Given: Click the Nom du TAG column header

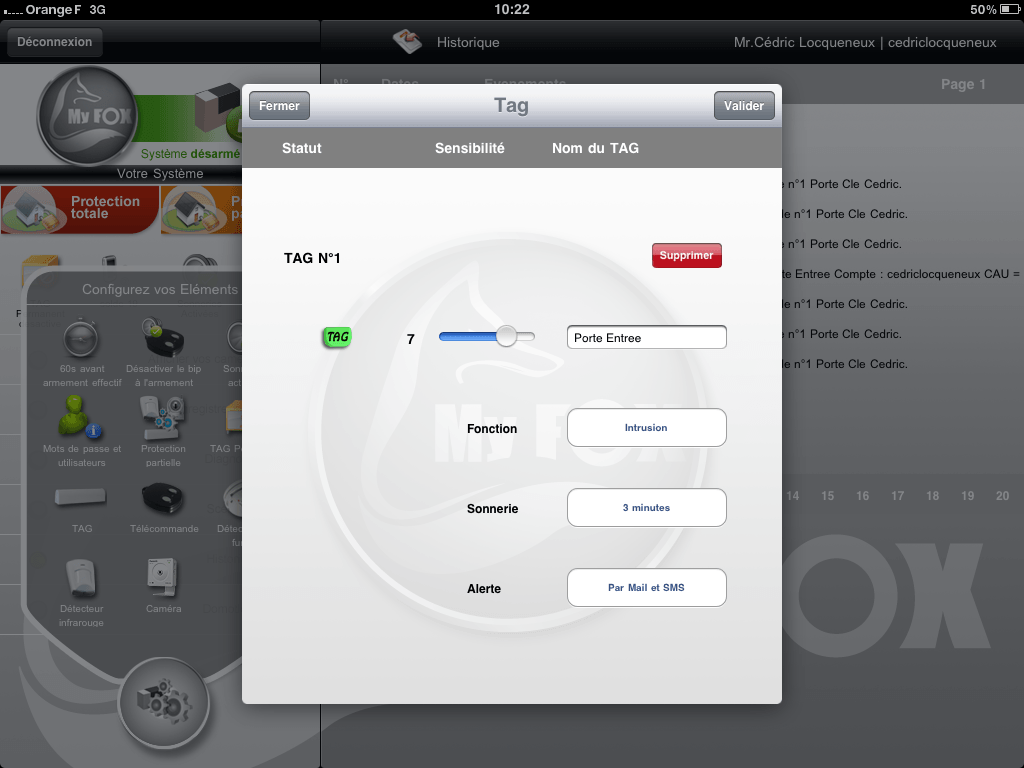Looking at the screenshot, I should [596, 148].
